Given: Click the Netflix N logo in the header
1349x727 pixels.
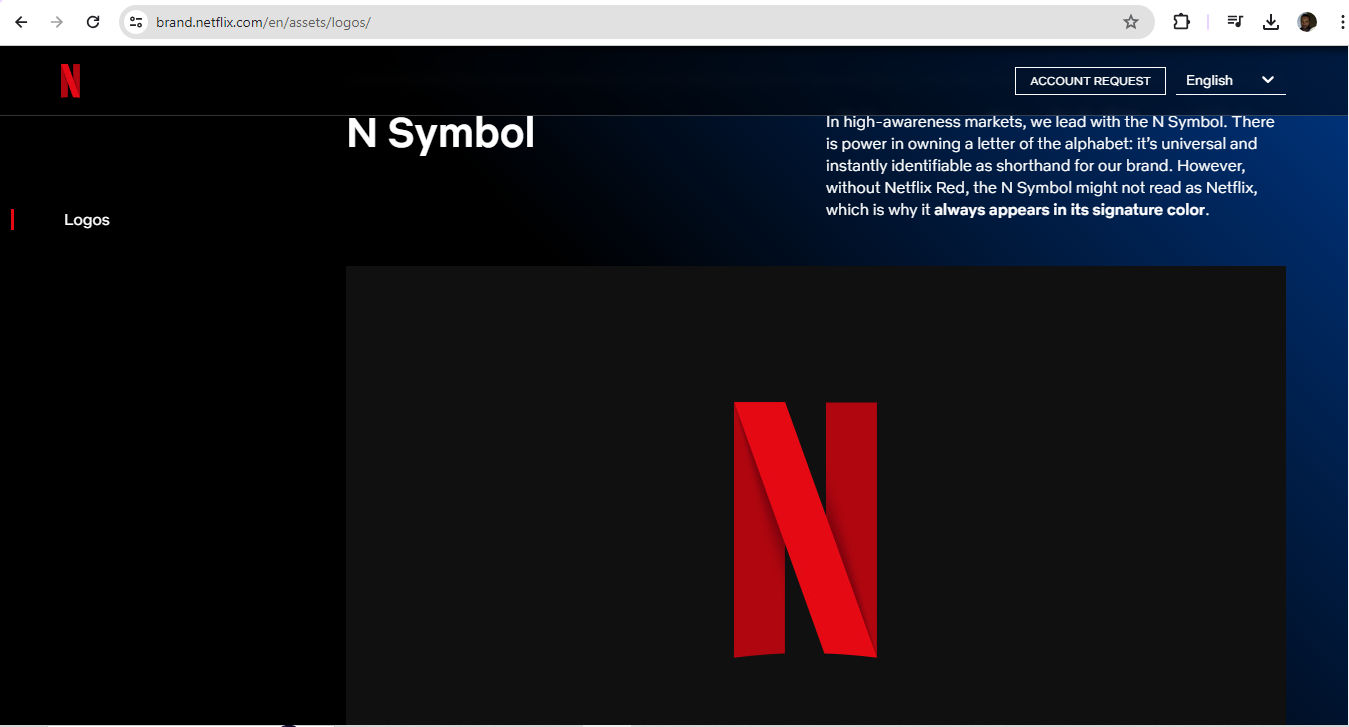Looking at the screenshot, I should [x=70, y=81].
